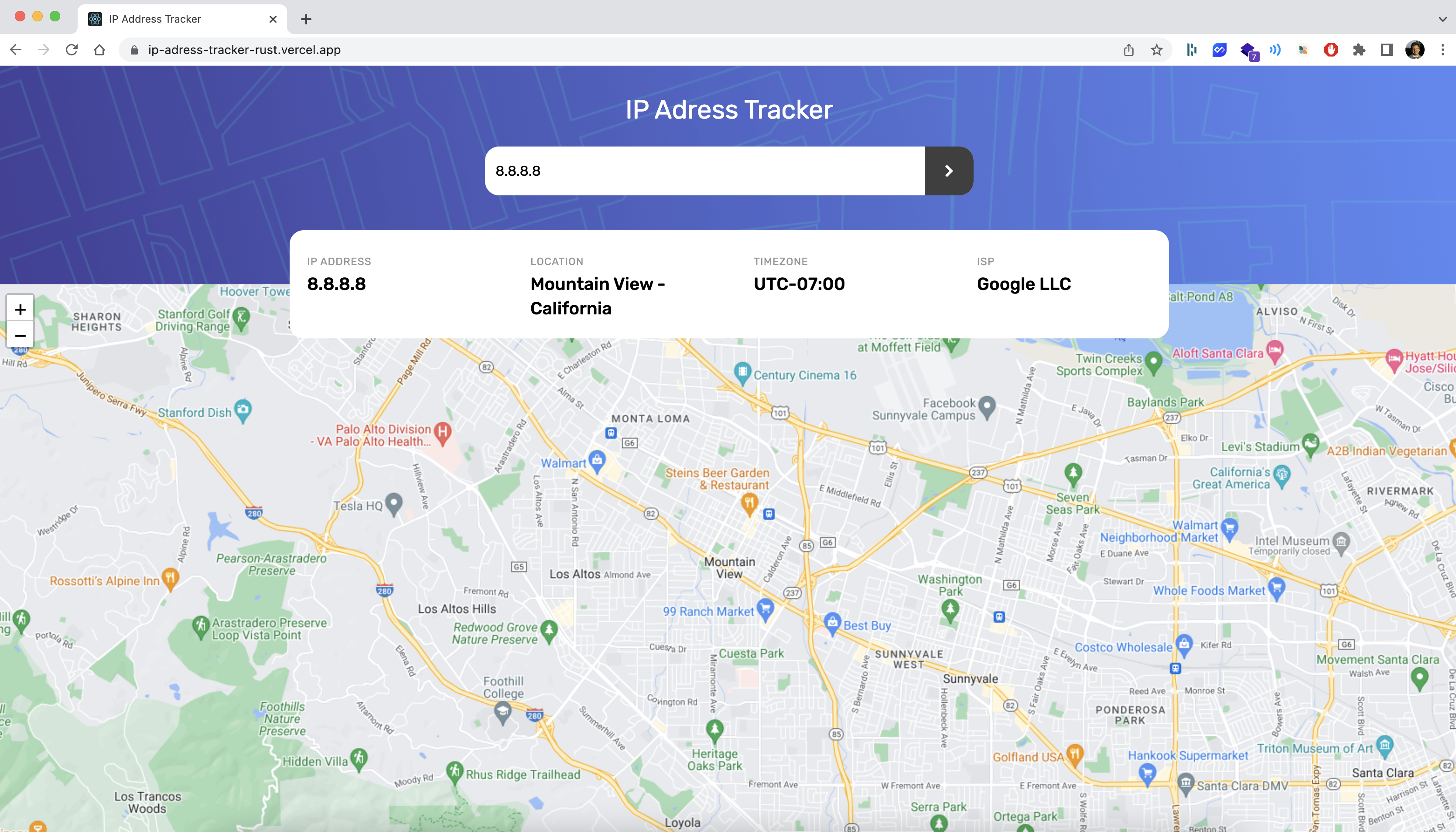Close the IP Address Tracker tab

pos(273,19)
